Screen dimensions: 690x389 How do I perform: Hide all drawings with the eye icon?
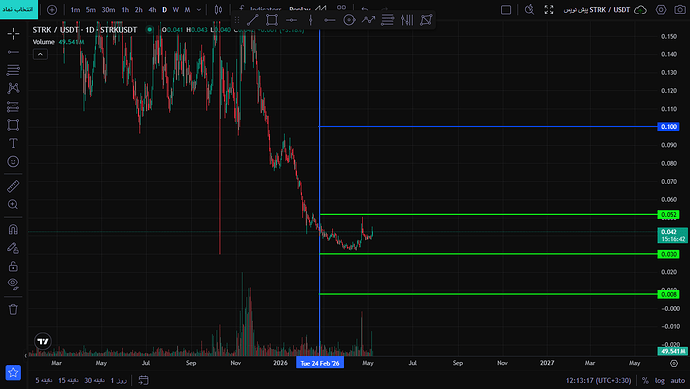(13, 284)
